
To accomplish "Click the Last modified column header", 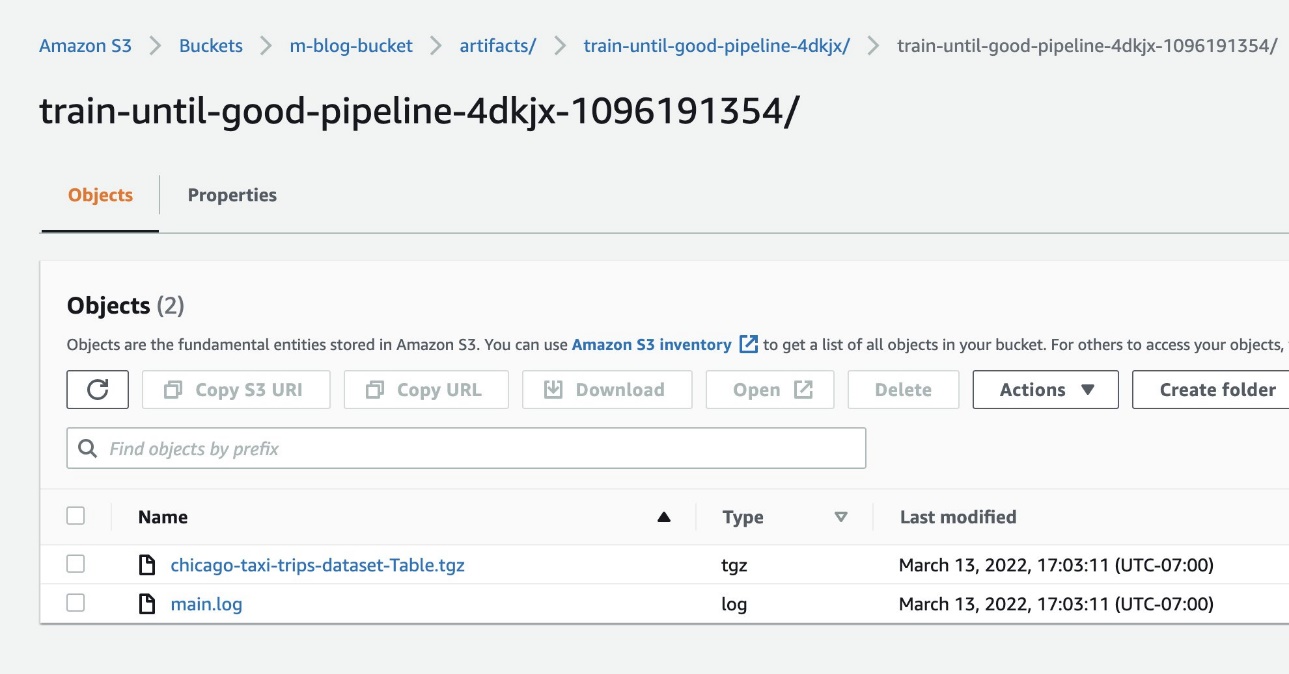I will [958, 517].
